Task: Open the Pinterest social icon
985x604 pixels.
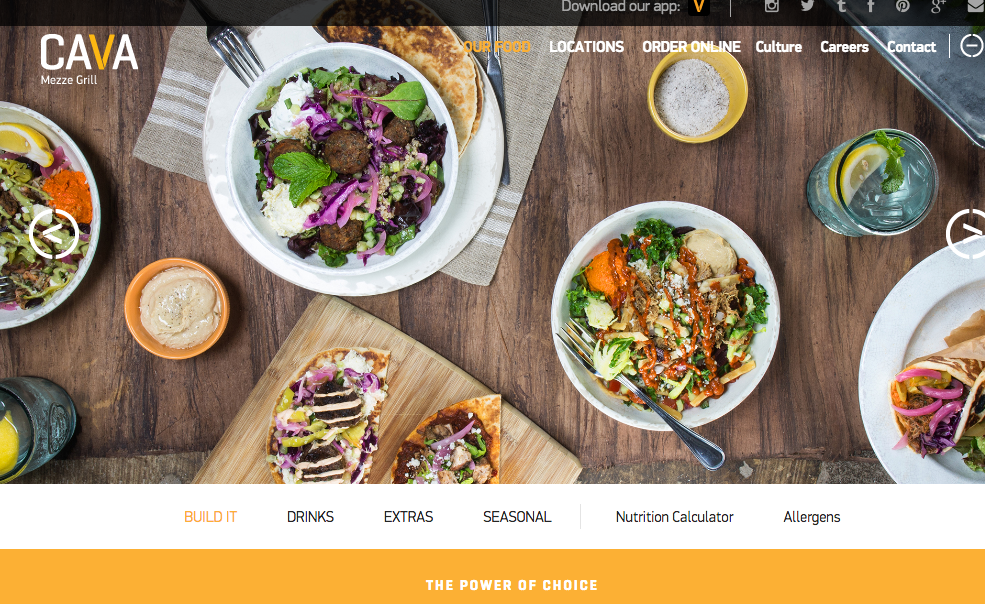Action: (x=903, y=6)
